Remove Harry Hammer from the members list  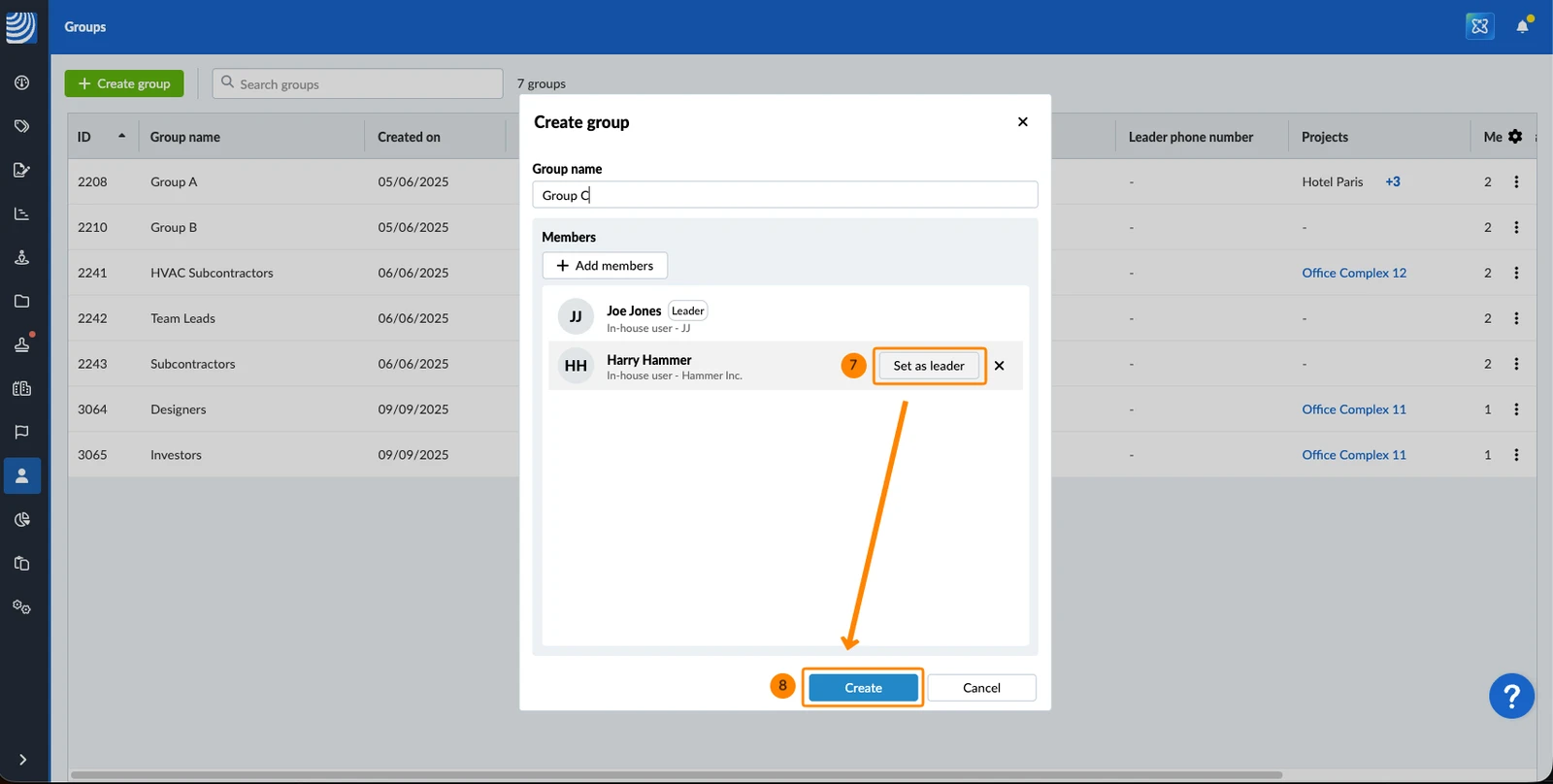coord(999,366)
